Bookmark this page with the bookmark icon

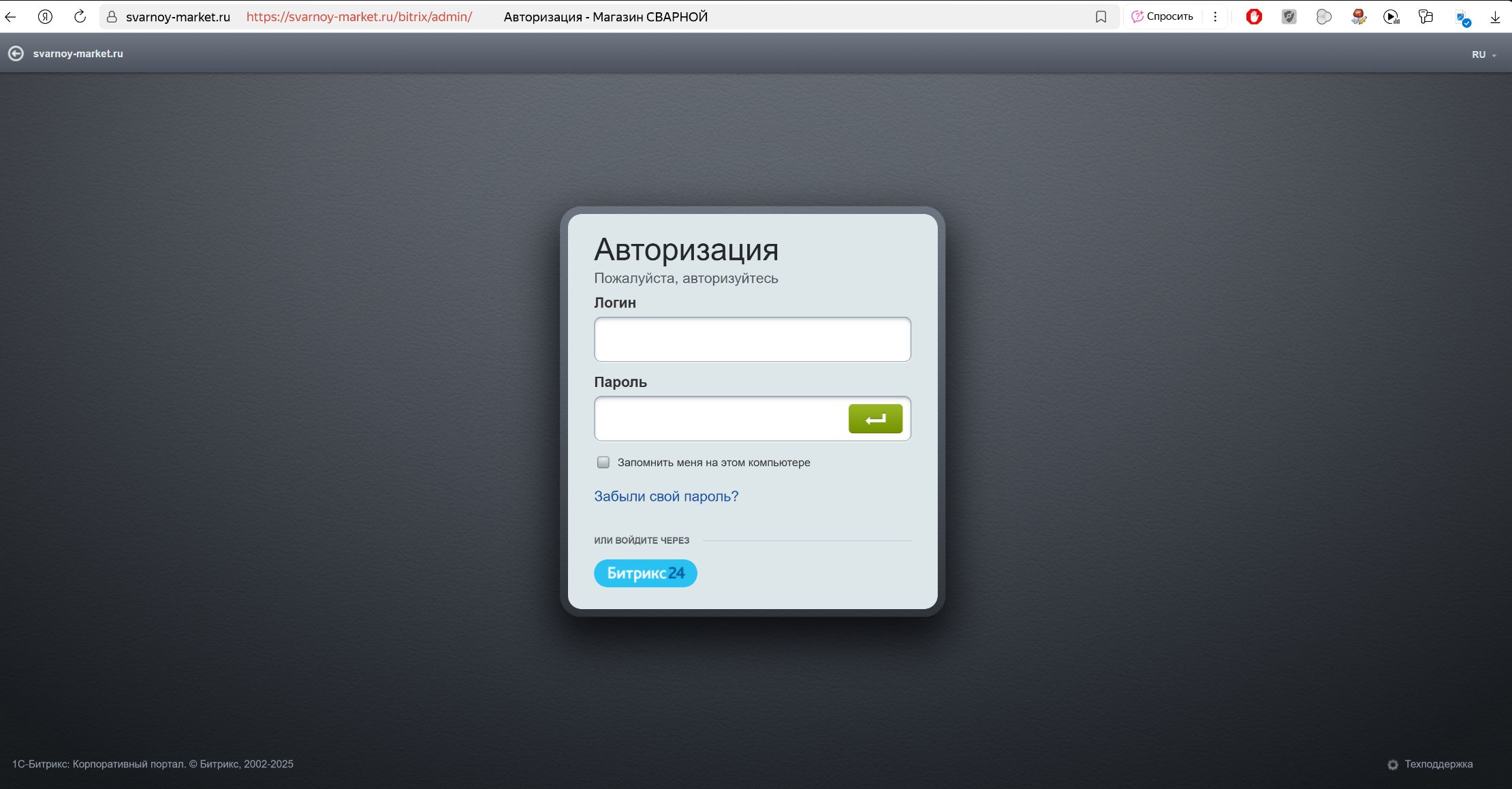(1101, 17)
